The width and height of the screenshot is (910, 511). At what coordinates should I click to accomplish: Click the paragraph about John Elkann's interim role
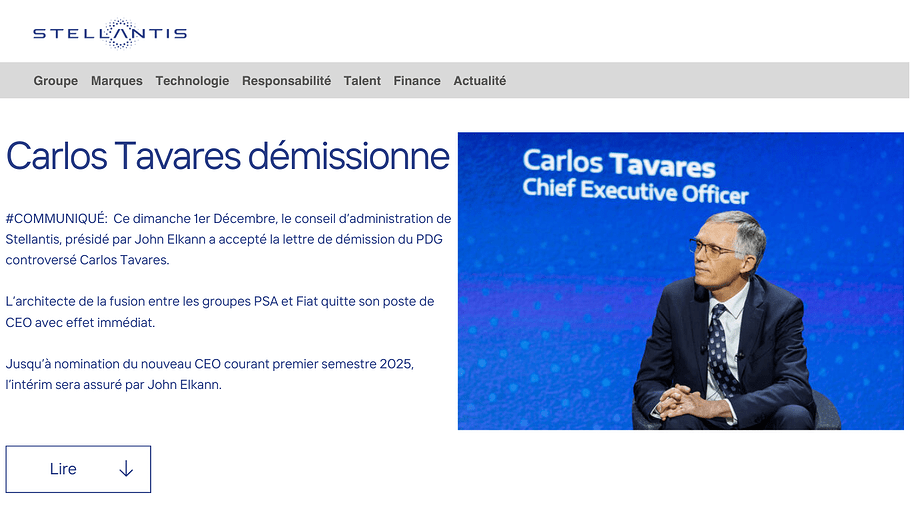(210, 373)
